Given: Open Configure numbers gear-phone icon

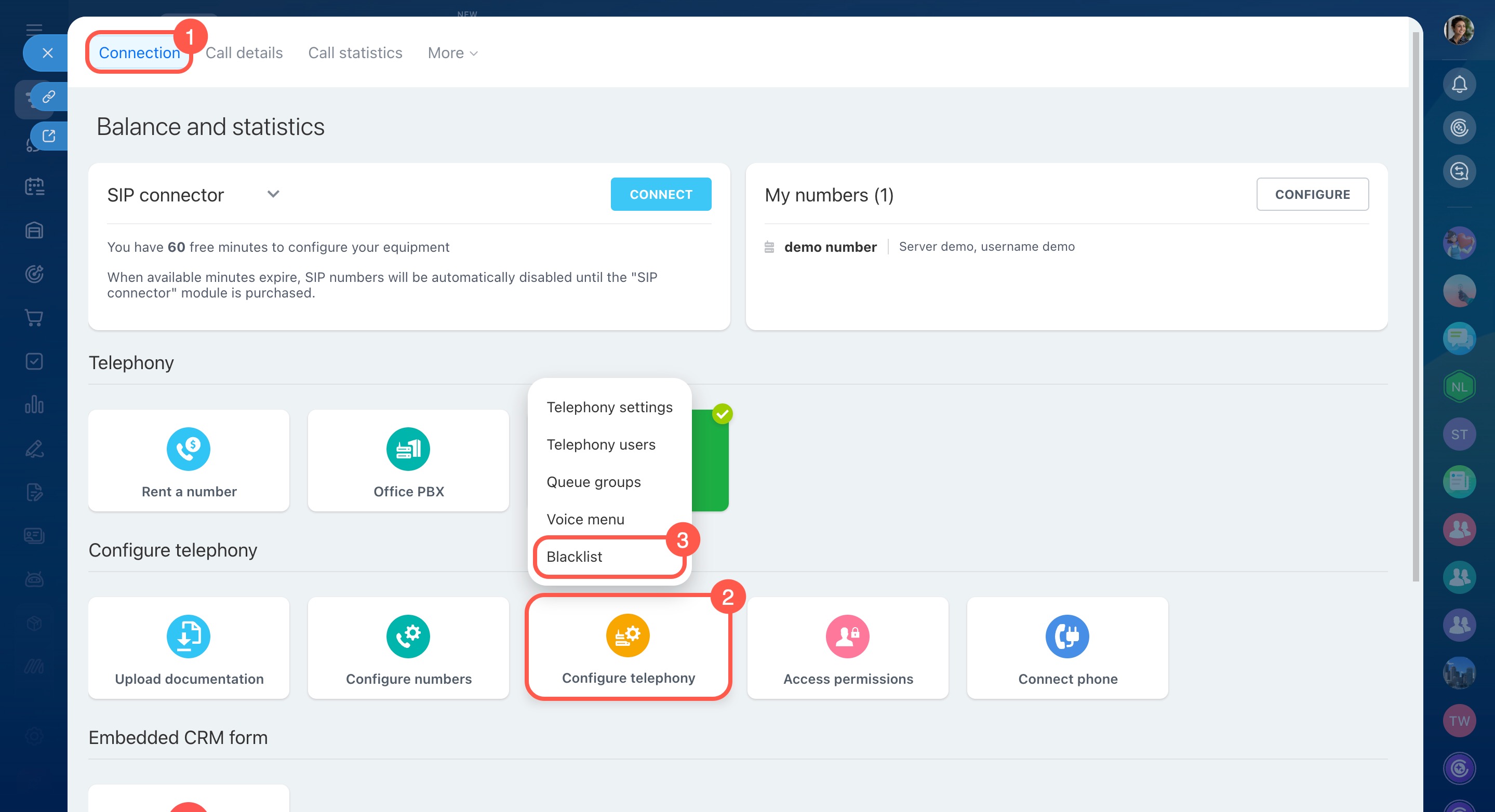Looking at the screenshot, I should (408, 637).
